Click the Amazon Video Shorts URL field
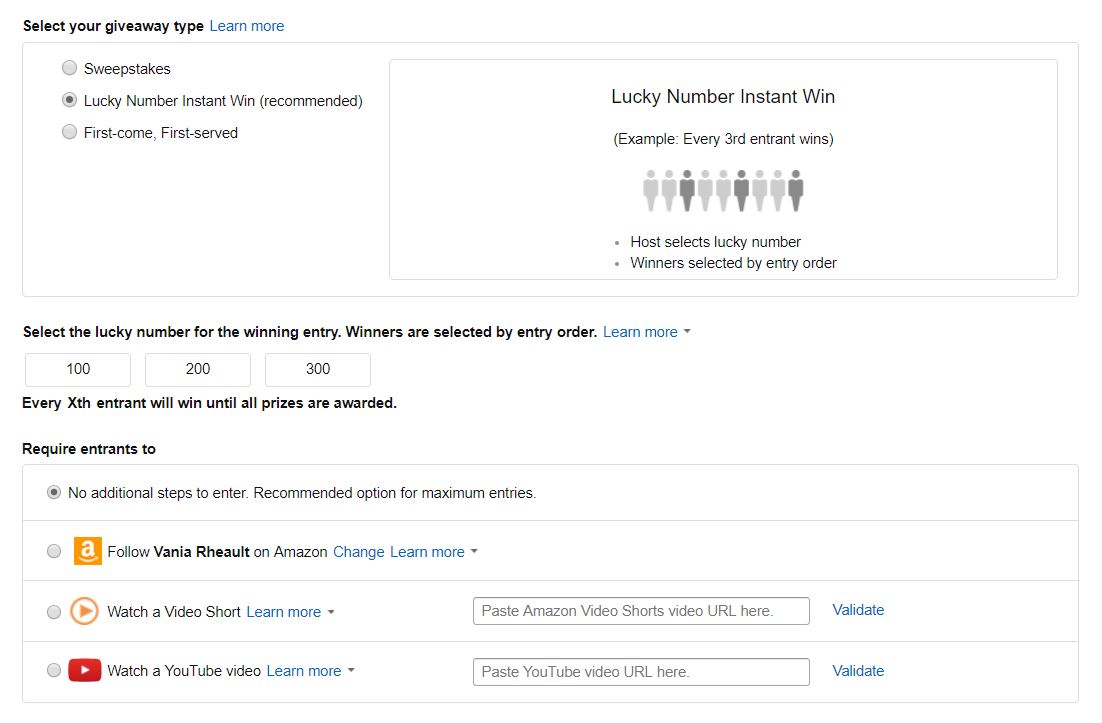Image resolution: width=1102 pixels, height=723 pixels. point(640,611)
